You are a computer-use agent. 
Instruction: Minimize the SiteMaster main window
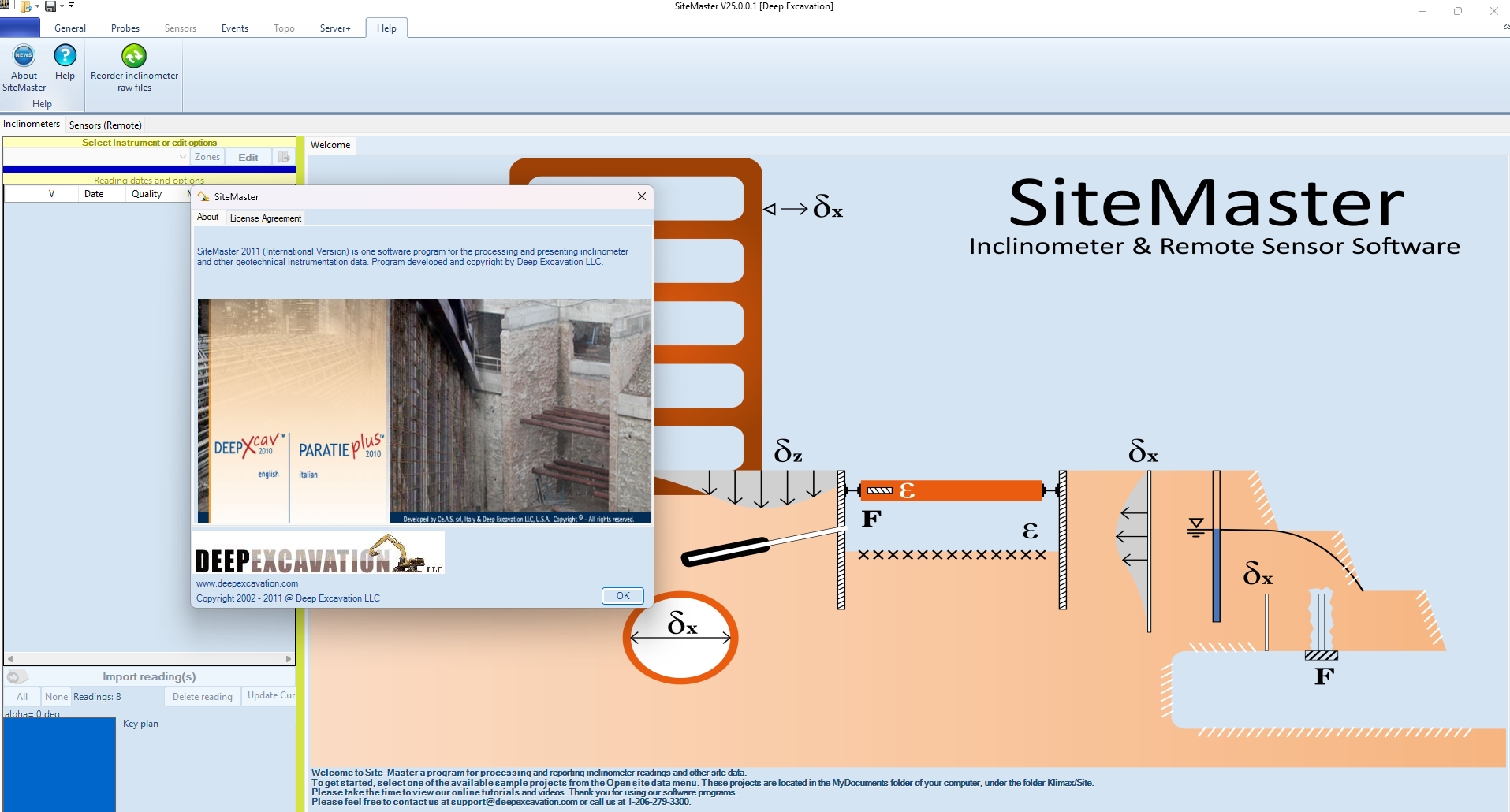coord(1422,11)
